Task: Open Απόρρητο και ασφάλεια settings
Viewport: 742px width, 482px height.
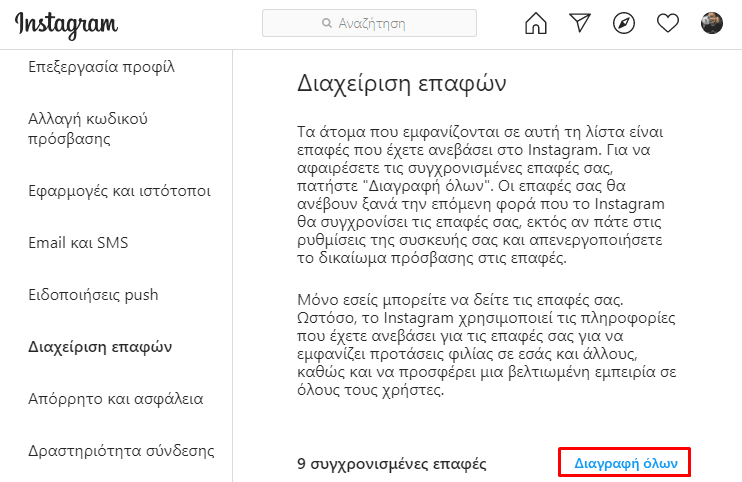Action: tap(115, 399)
